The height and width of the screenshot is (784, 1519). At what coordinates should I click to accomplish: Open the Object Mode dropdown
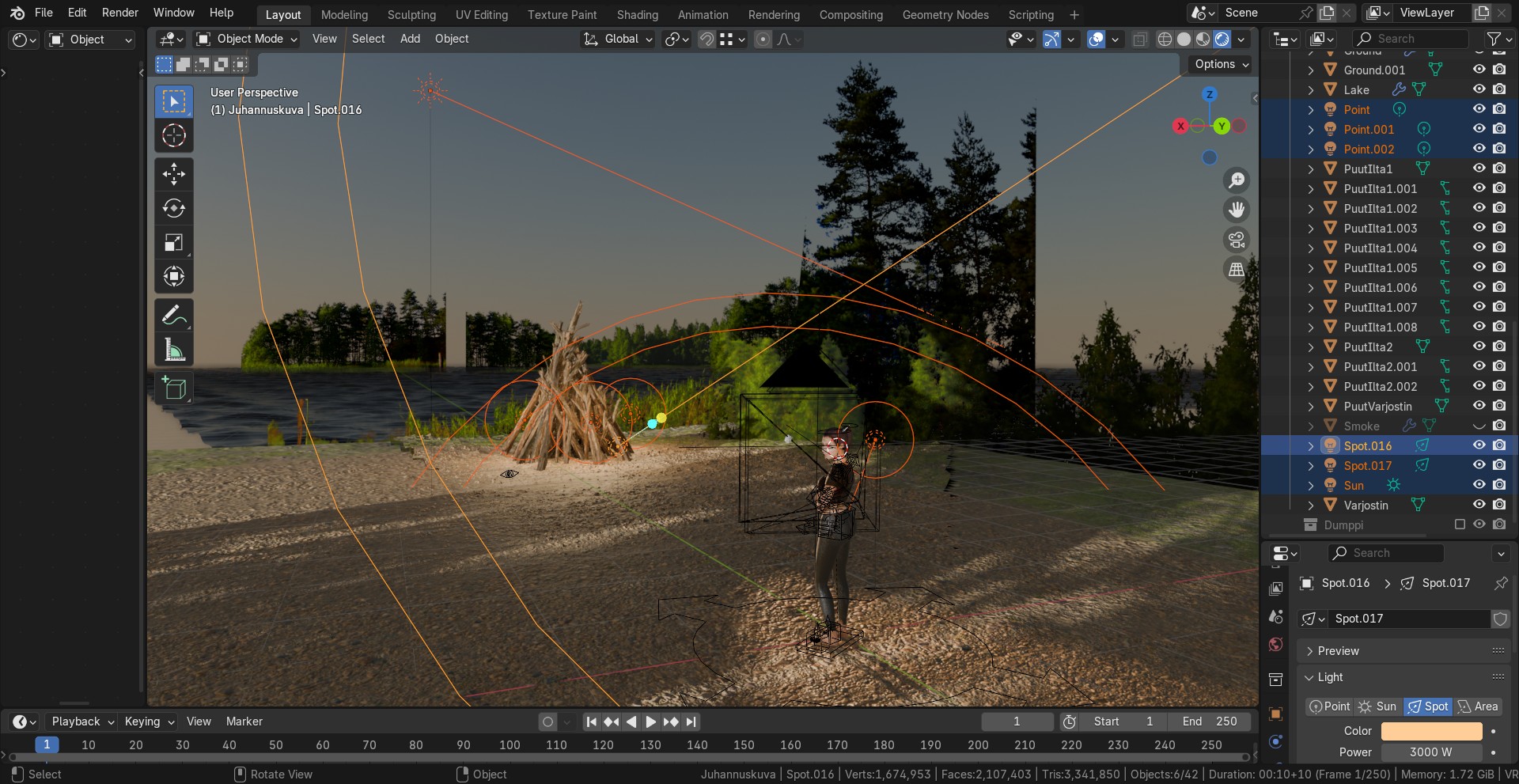[247, 39]
